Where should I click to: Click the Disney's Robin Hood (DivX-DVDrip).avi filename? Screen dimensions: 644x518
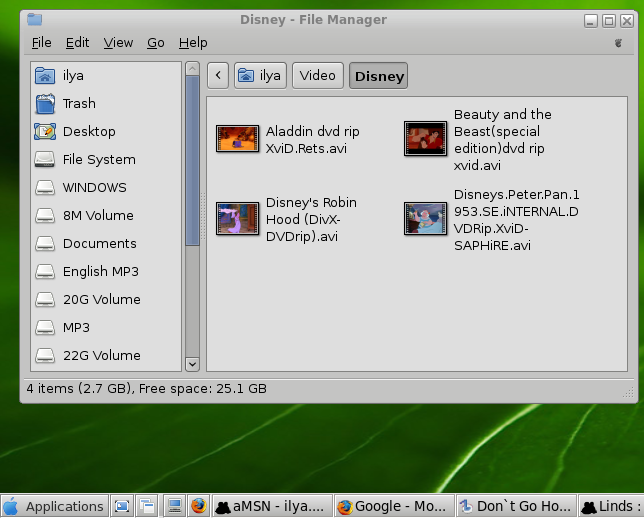pos(311,219)
